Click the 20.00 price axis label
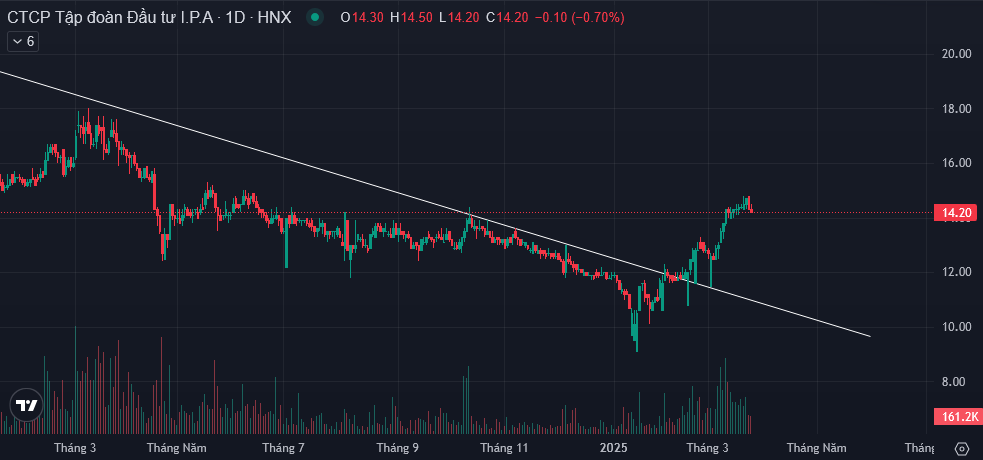Screen dimensions: 983x460 pyautogui.click(x=956, y=55)
